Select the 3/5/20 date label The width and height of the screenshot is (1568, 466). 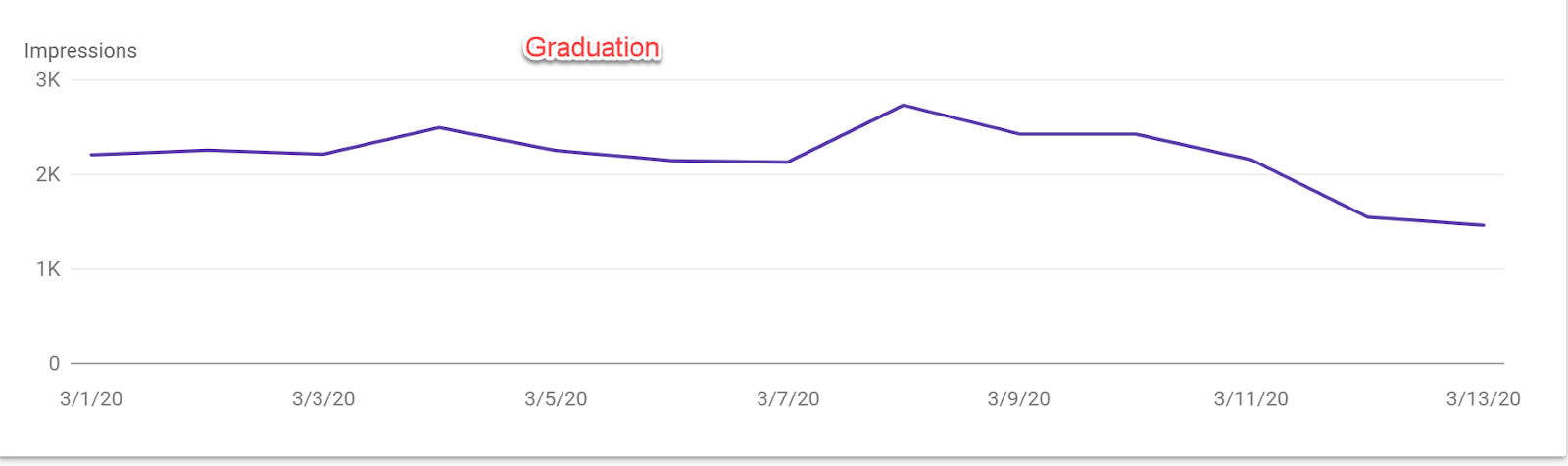556,398
